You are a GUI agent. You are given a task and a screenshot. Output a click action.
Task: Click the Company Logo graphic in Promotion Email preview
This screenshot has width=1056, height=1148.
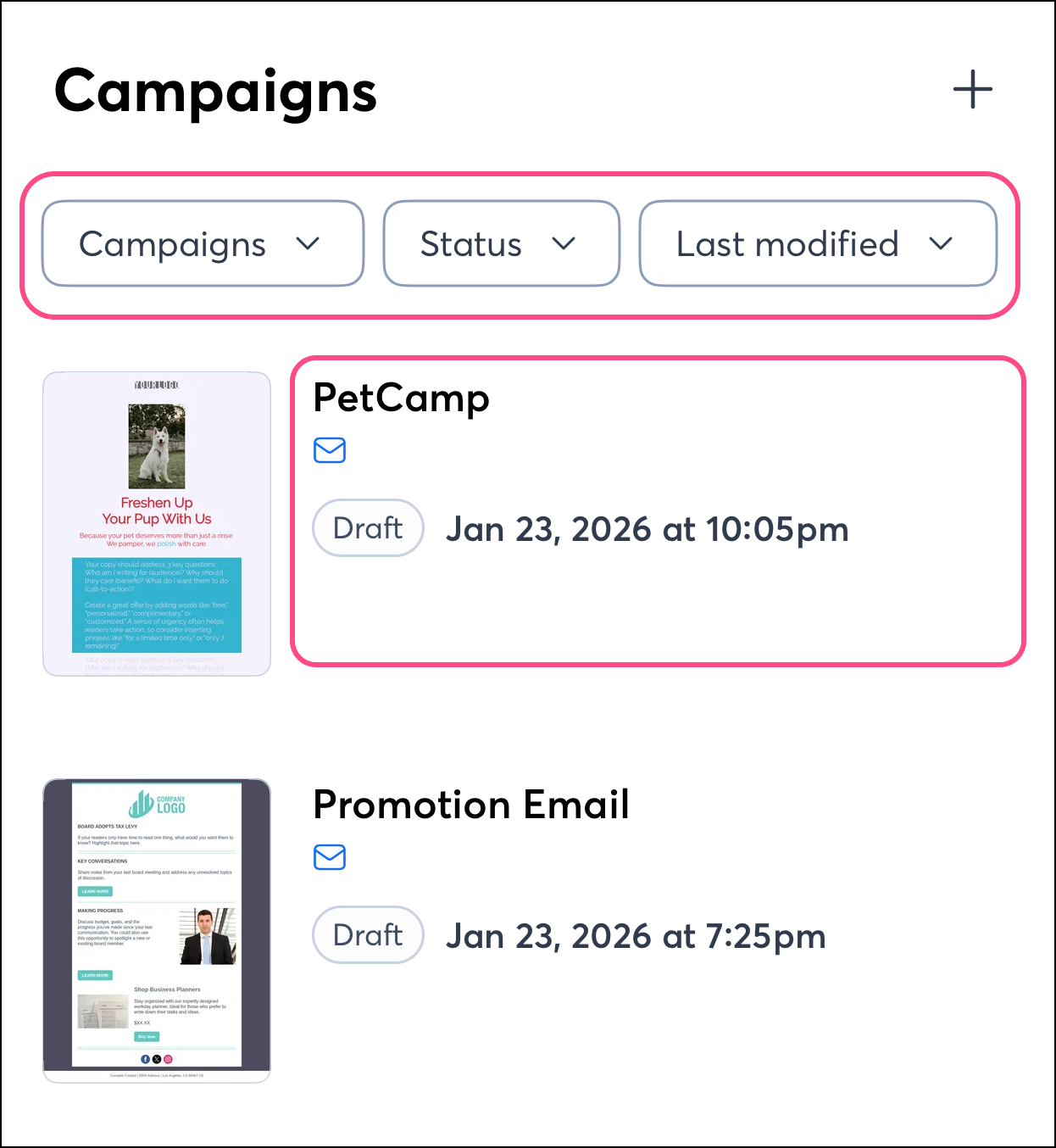coord(159,804)
